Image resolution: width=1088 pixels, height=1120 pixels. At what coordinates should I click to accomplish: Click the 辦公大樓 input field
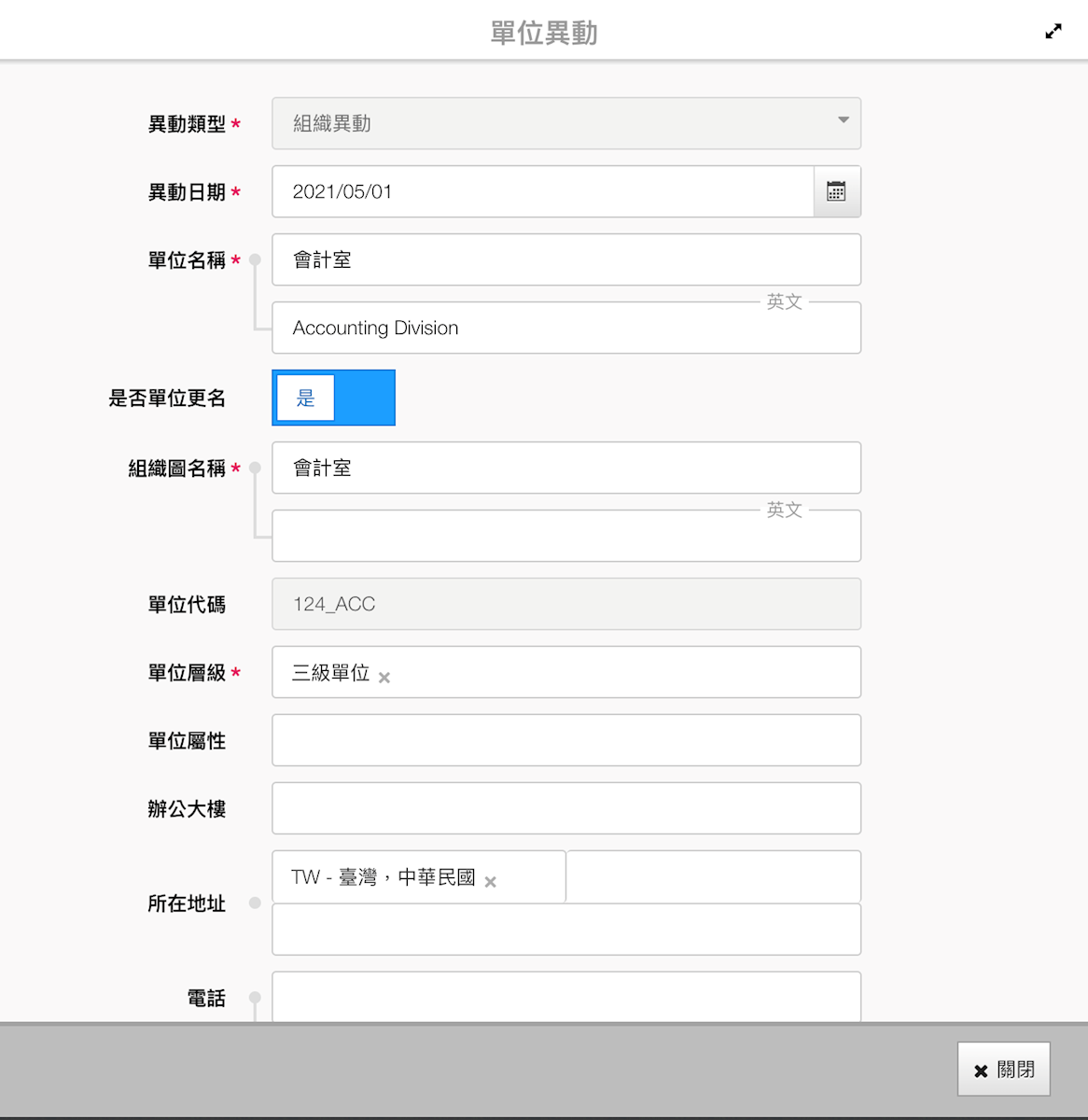(x=565, y=808)
